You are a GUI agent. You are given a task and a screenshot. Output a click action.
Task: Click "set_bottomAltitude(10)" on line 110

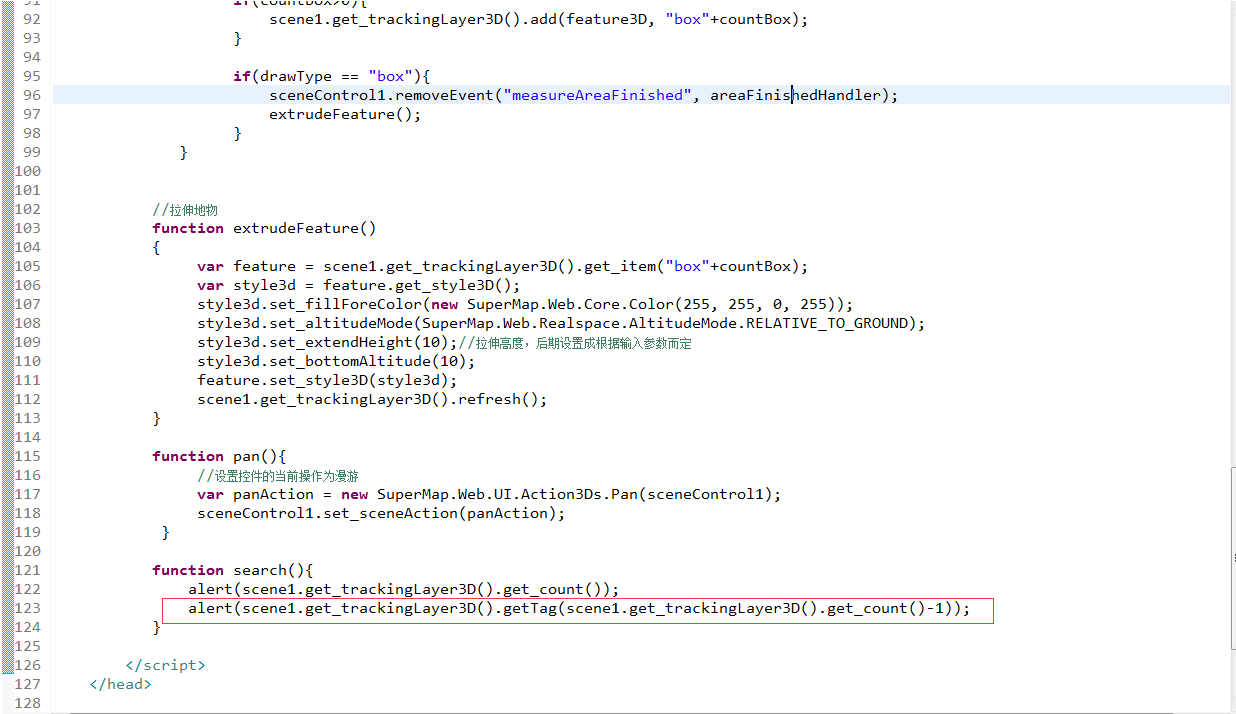coord(364,361)
